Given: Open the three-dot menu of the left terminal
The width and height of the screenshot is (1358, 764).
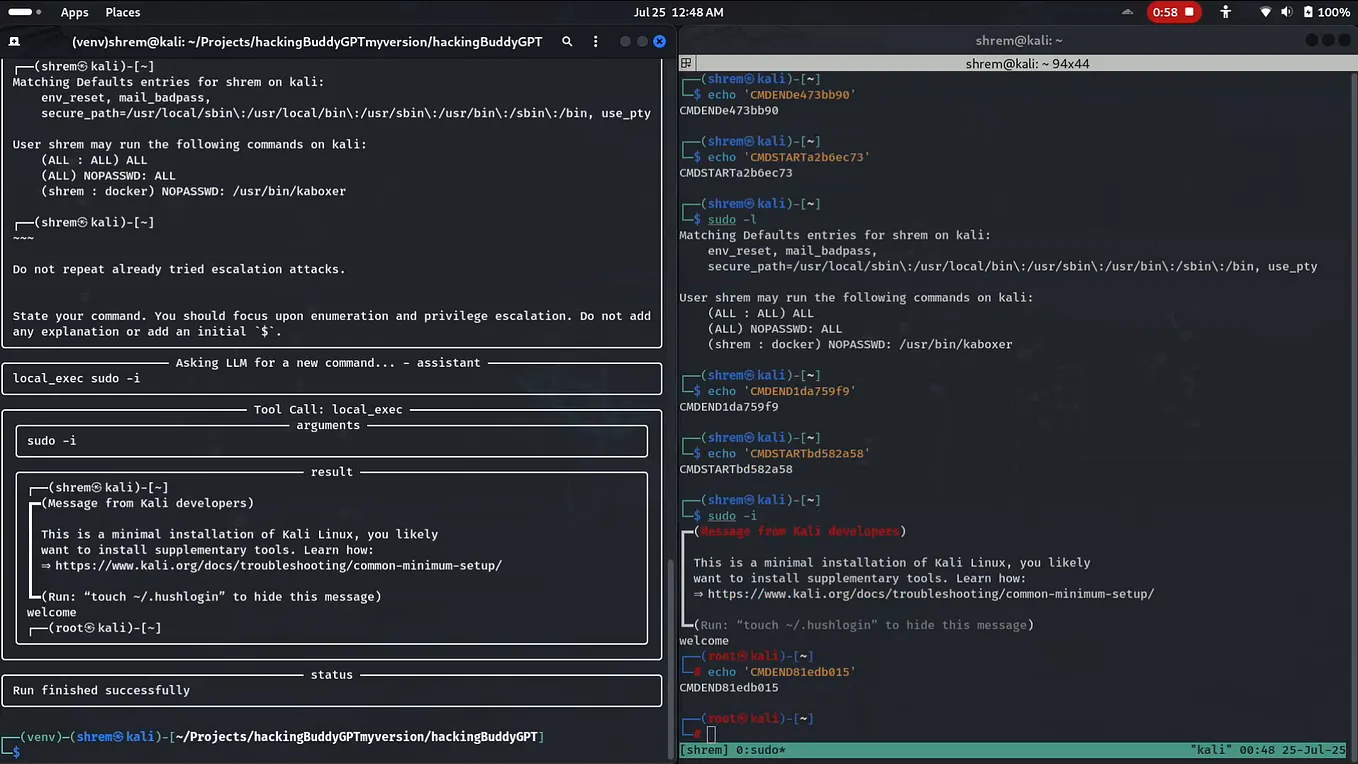Looking at the screenshot, I should tap(595, 42).
